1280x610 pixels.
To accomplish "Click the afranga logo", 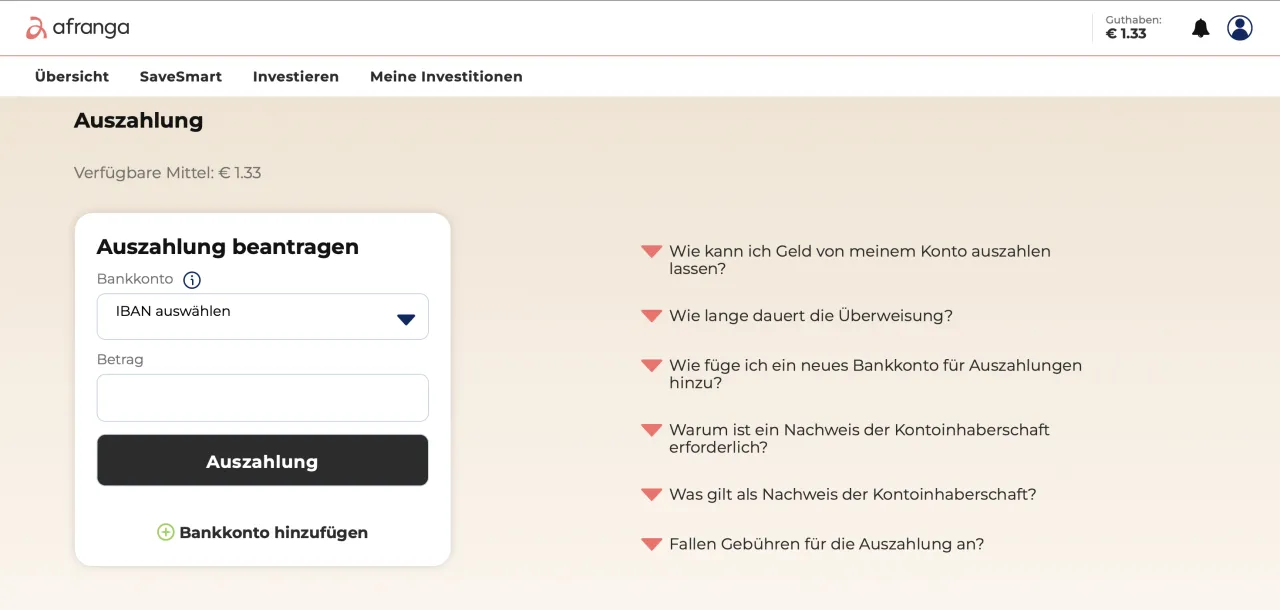I will pyautogui.click(x=78, y=28).
